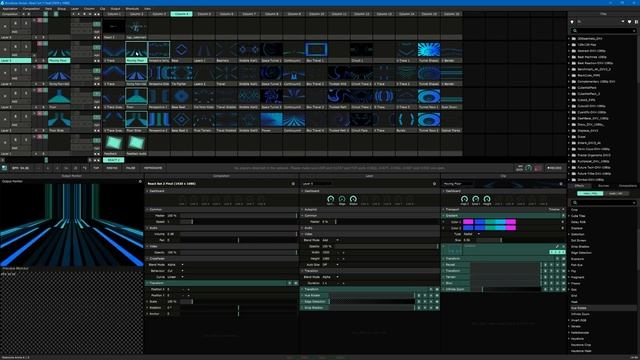
Task: Open the Composition menu
Action: pyautogui.click(x=31, y=9)
